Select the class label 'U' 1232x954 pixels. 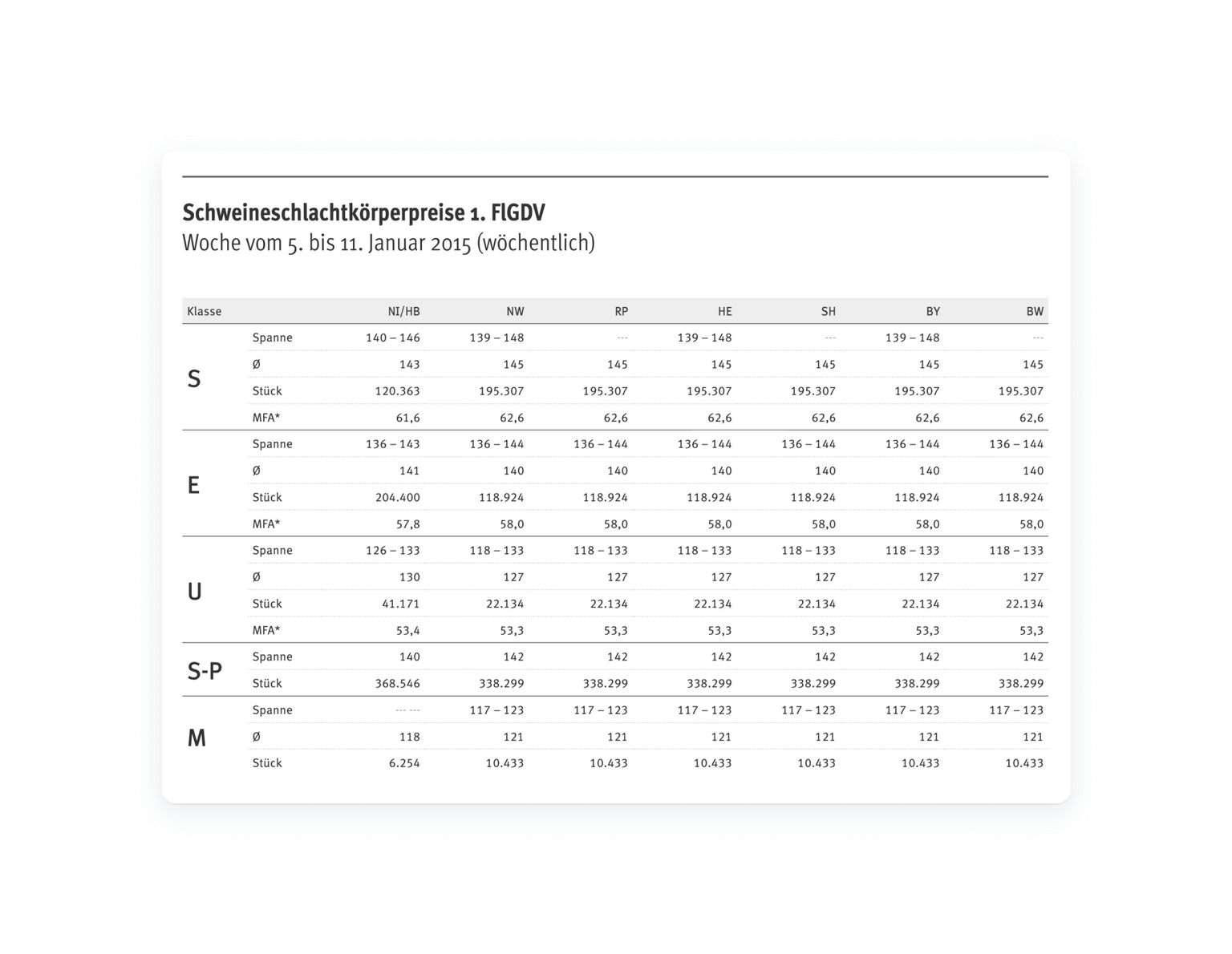[194, 592]
